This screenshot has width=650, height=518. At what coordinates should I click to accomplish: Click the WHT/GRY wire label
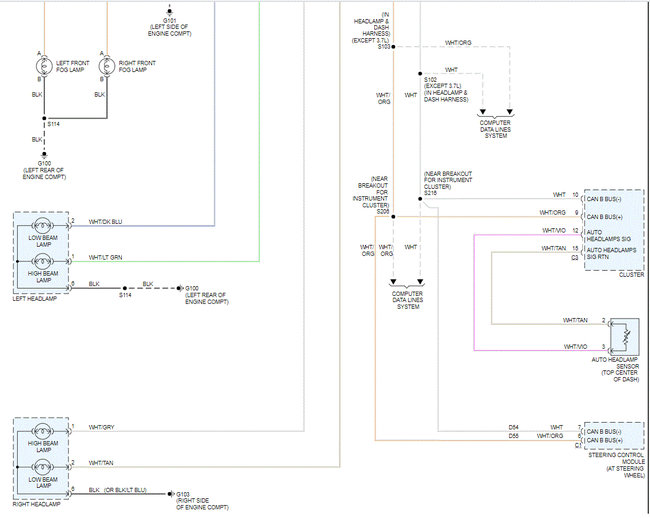(x=101, y=427)
